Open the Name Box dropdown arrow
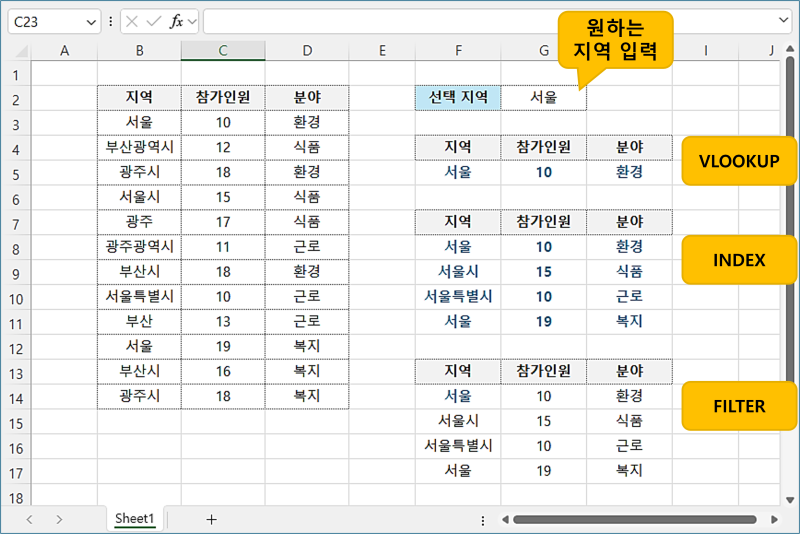This screenshot has height=534, width=800. 92,21
